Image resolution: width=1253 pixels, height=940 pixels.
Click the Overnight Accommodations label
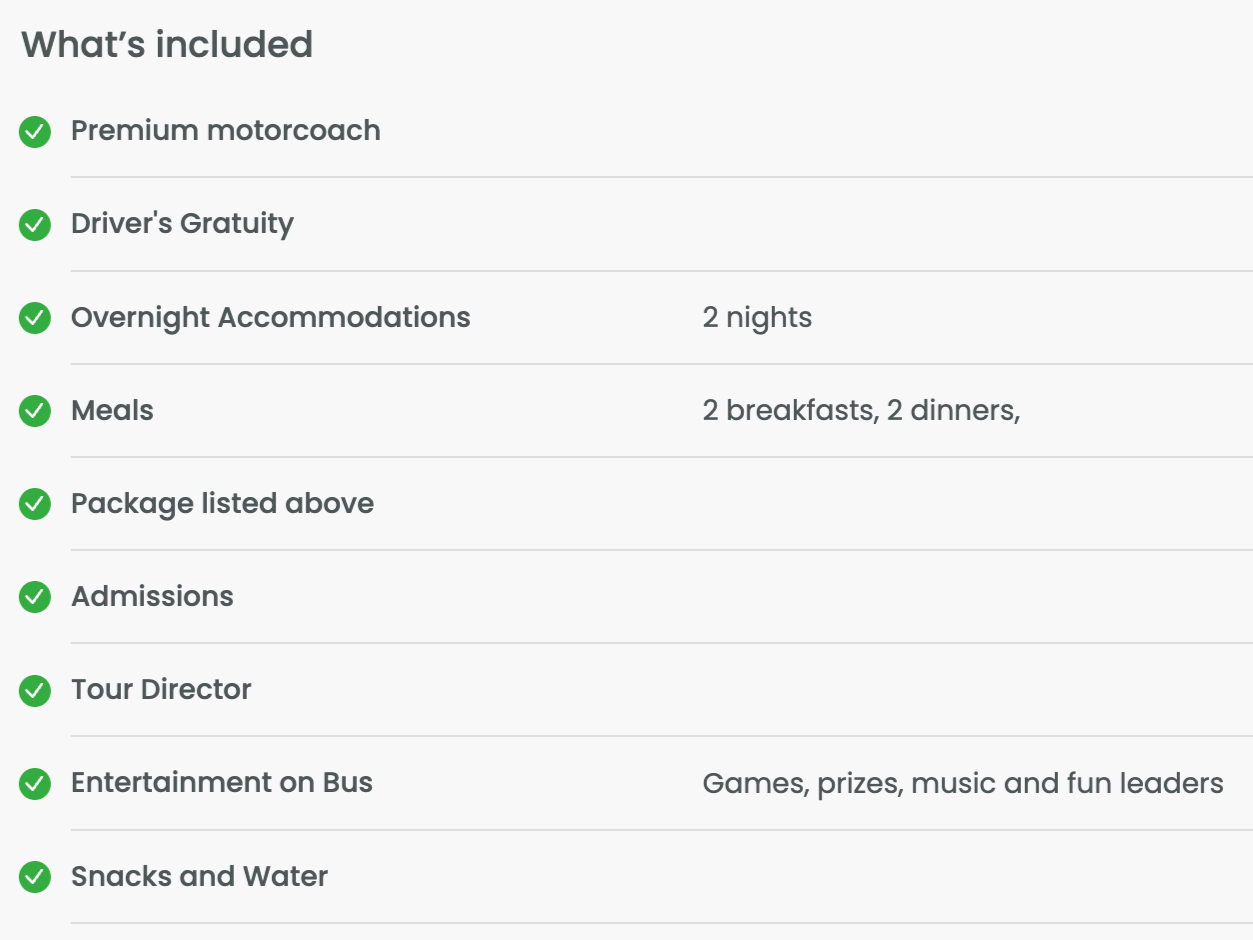click(x=270, y=317)
